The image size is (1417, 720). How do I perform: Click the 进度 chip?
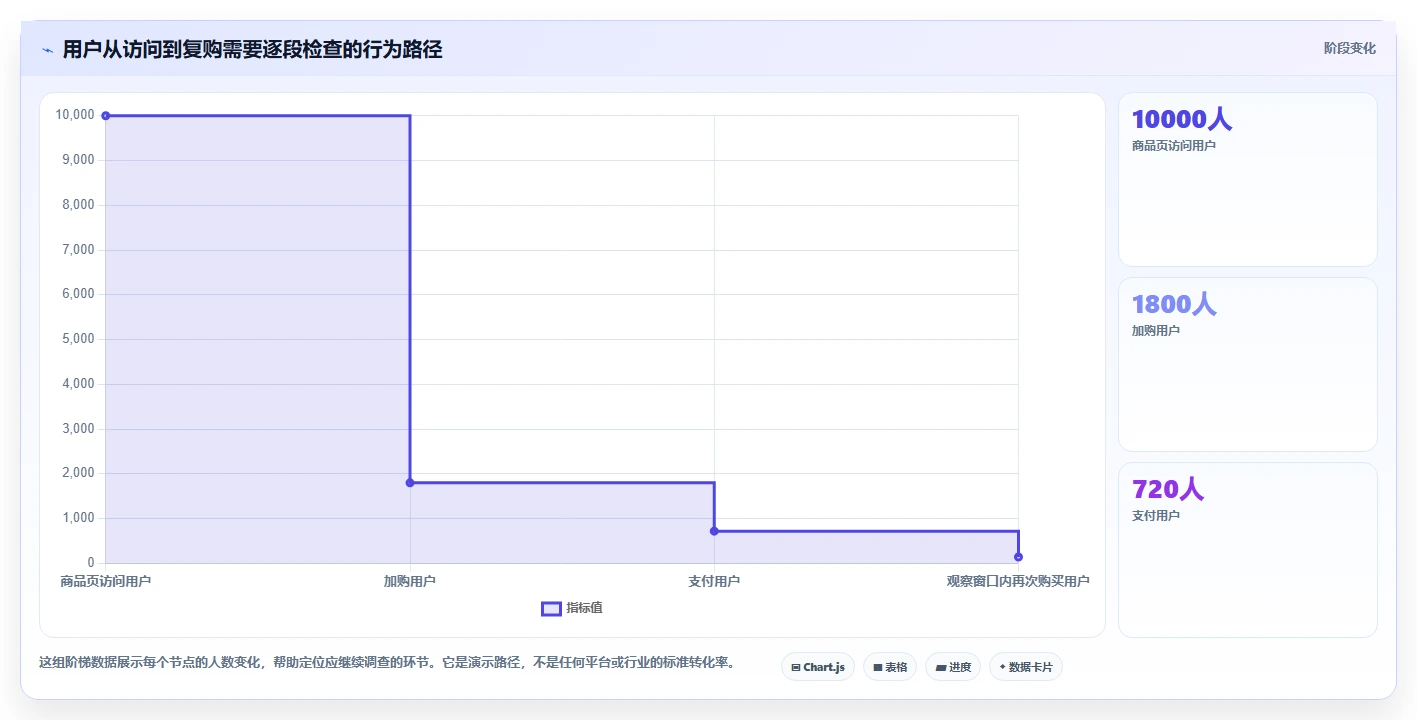[x=953, y=667]
